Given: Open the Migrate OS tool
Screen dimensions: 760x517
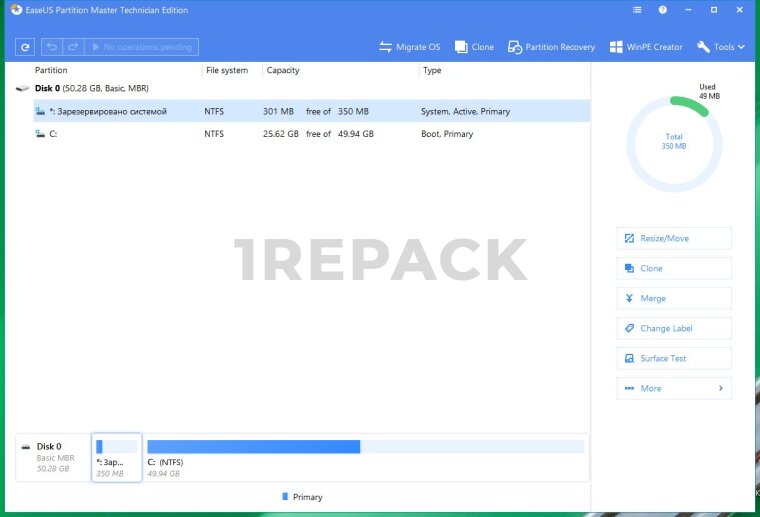Looking at the screenshot, I should click(x=410, y=47).
